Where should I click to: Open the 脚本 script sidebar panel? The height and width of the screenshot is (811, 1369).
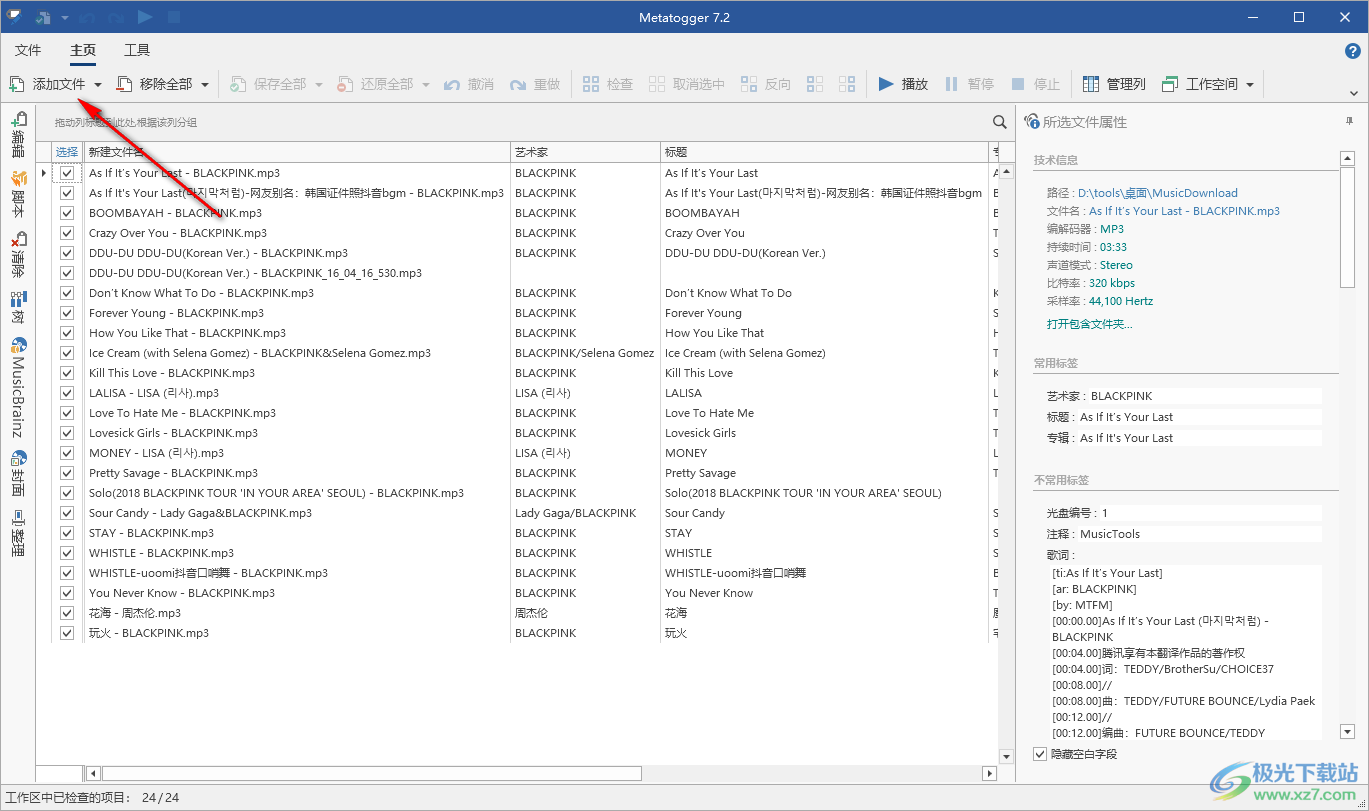pos(18,195)
